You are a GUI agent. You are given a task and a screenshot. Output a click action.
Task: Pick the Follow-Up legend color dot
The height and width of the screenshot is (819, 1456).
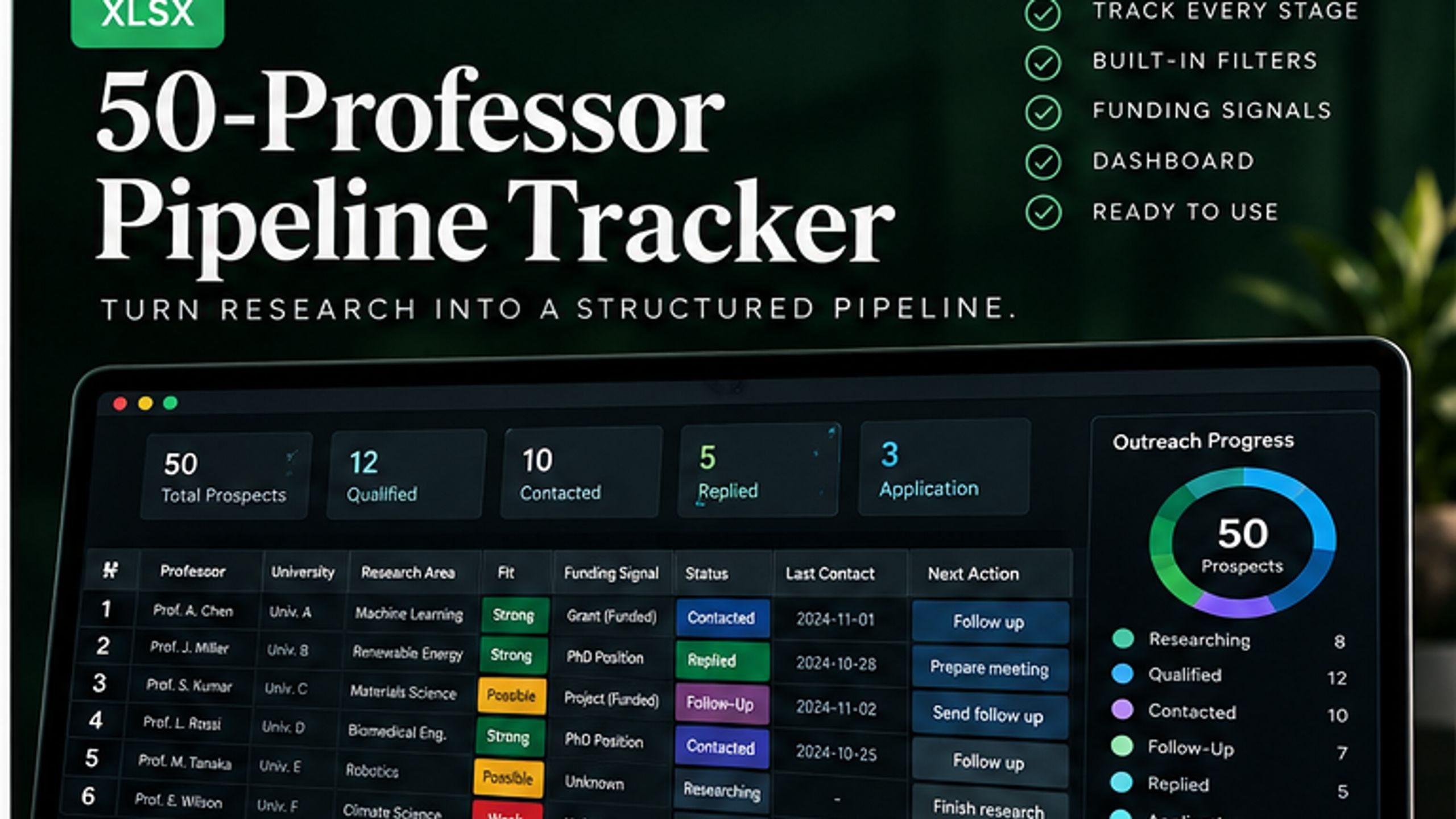pyautogui.click(x=1122, y=746)
